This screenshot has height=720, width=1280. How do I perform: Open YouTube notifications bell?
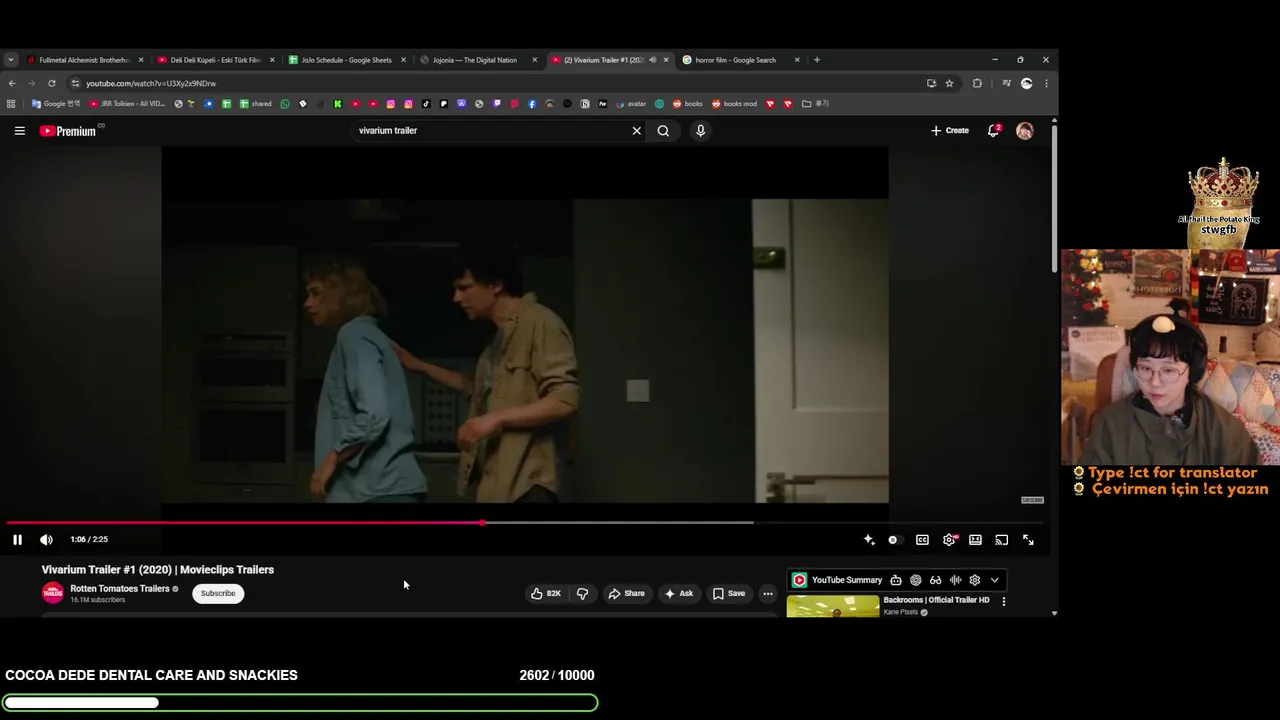[x=993, y=130]
